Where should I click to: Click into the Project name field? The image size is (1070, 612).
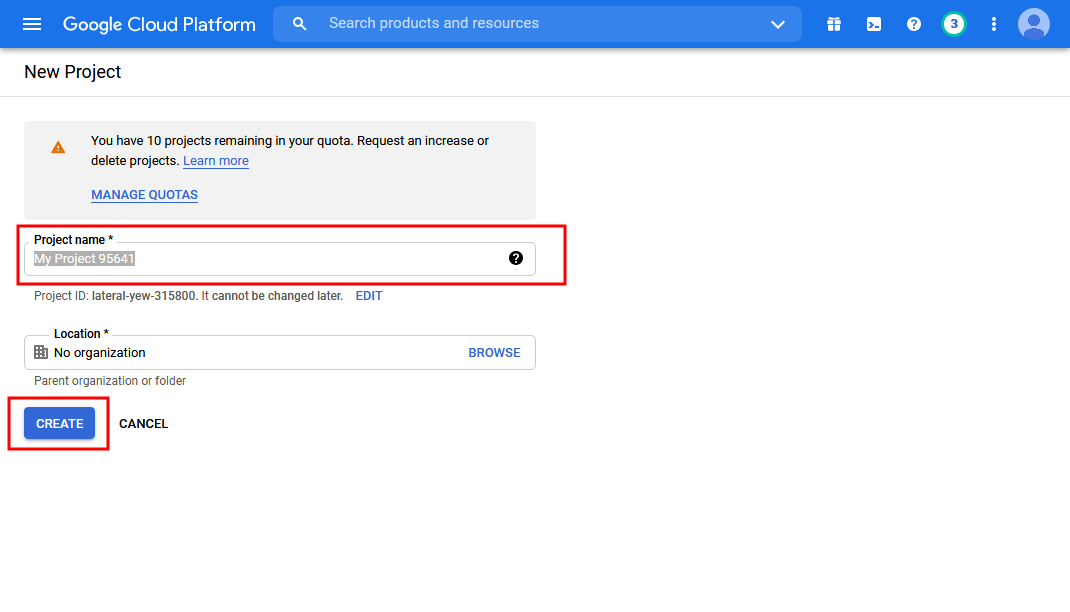[x=280, y=259]
